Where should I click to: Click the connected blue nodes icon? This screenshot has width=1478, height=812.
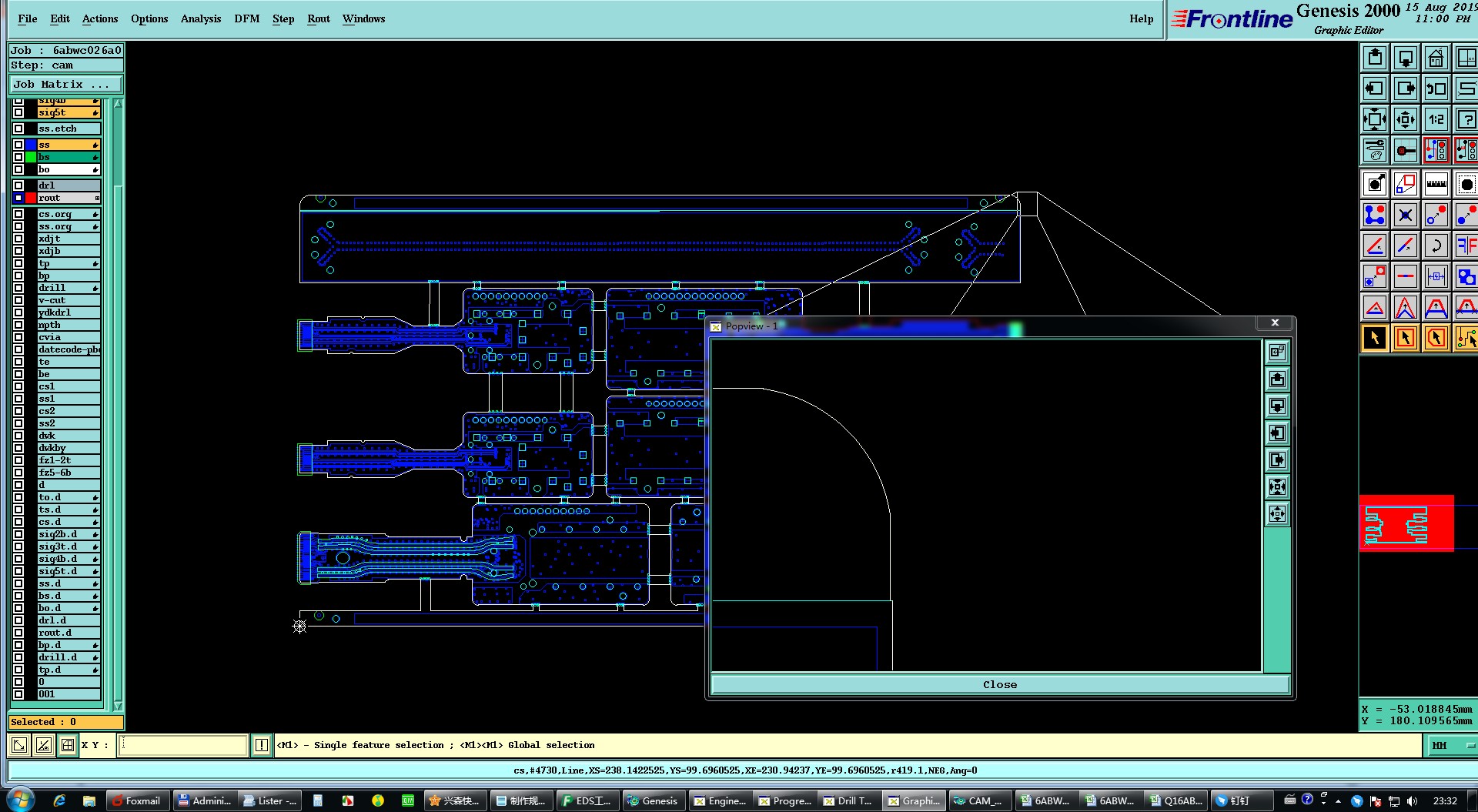click(1375, 215)
